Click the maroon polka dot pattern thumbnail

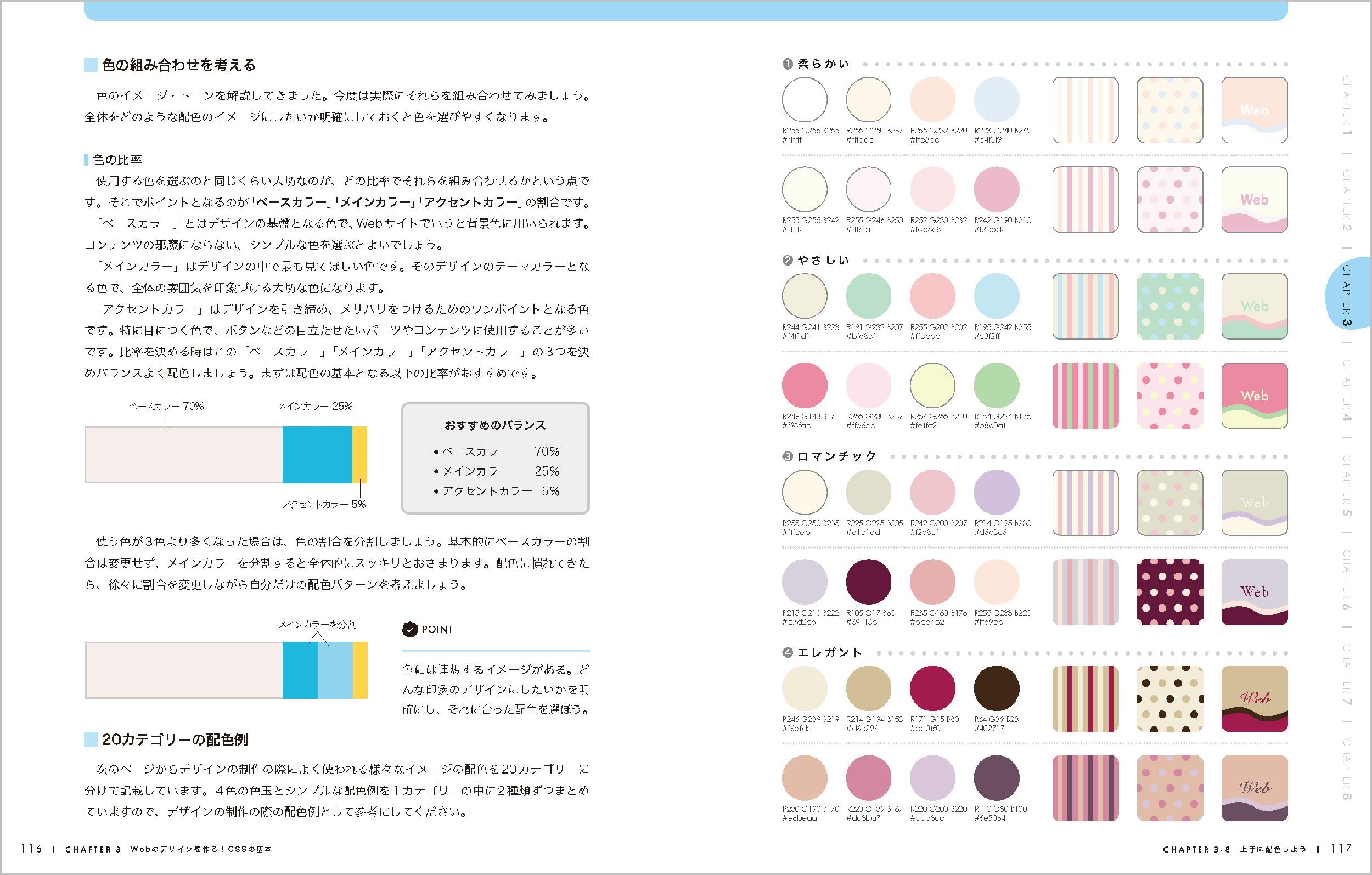coord(1169,592)
